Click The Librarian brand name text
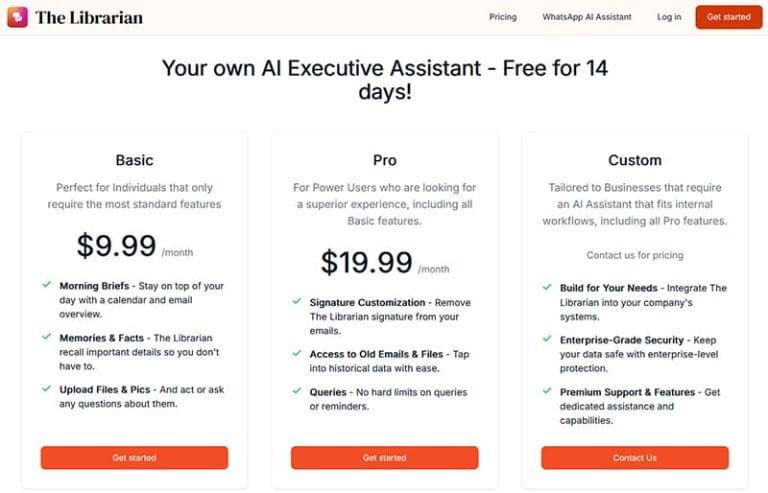Viewport: 768px width, 493px height. tap(89, 17)
